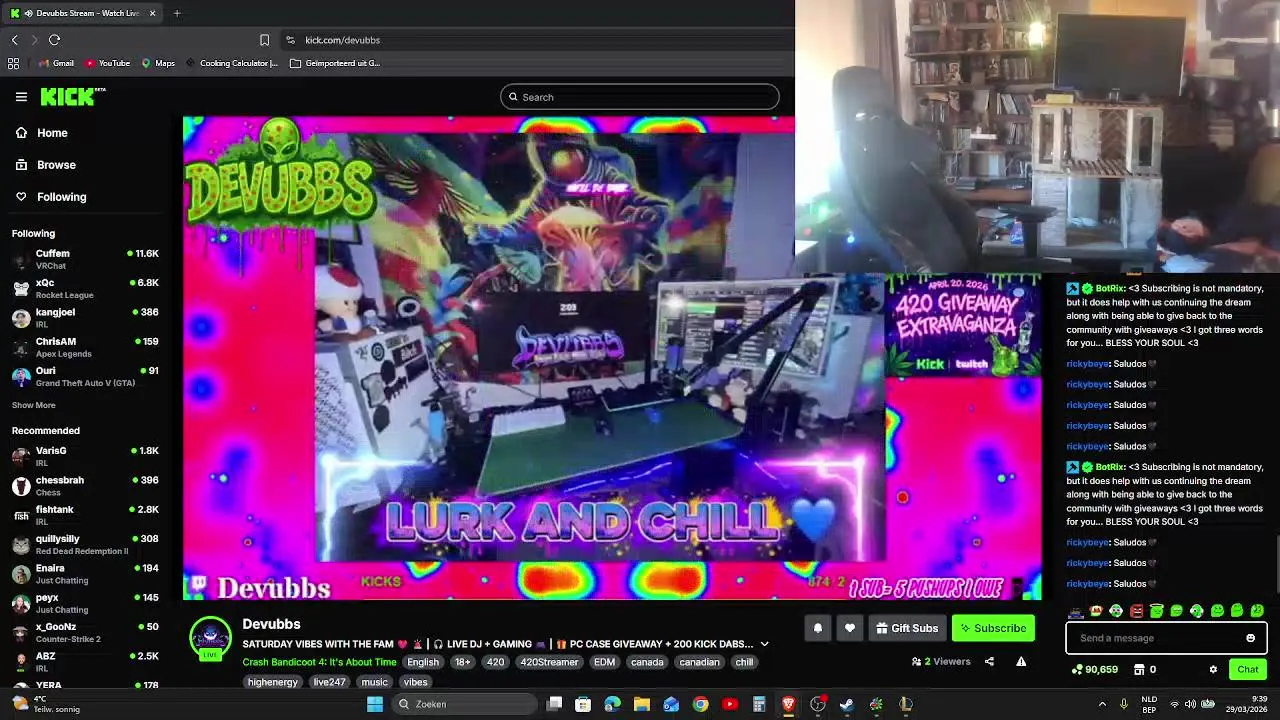This screenshot has height=720, width=1280.
Task: Open Cooking Calculator bookmark
Action: (x=231, y=63)
